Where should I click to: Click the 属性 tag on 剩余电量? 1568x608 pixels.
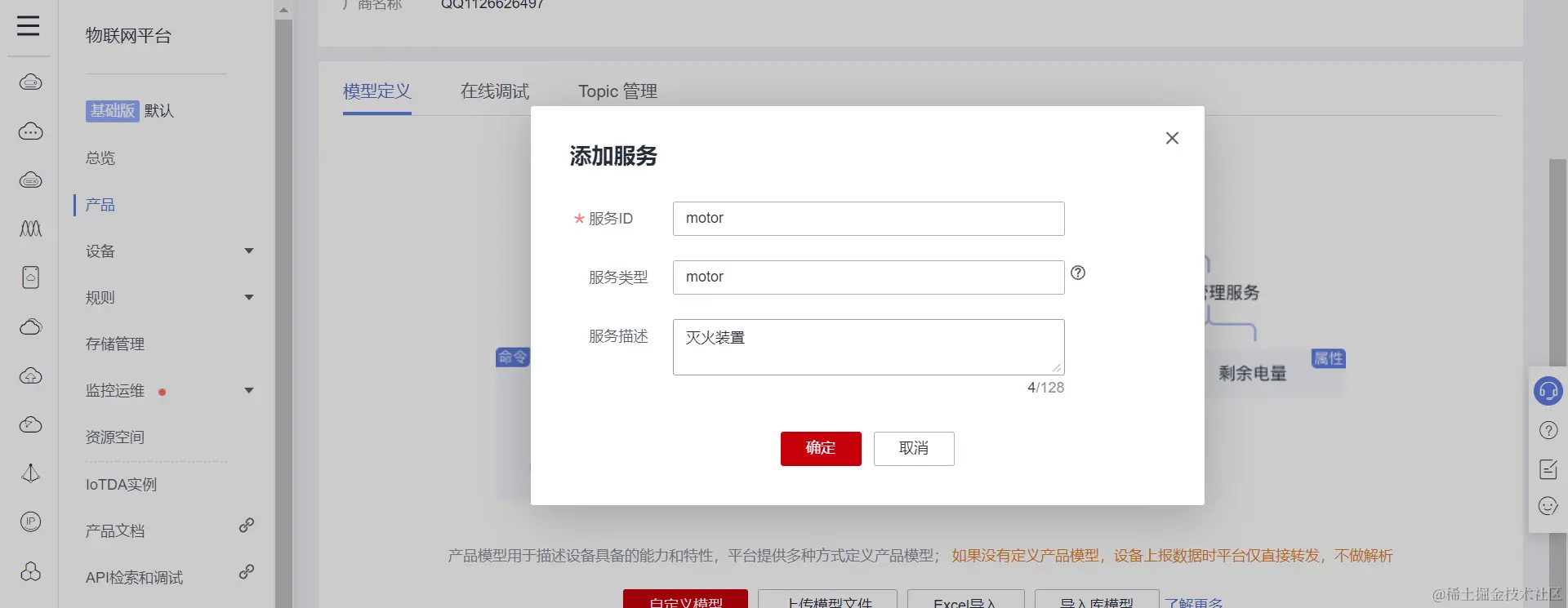1328,358
